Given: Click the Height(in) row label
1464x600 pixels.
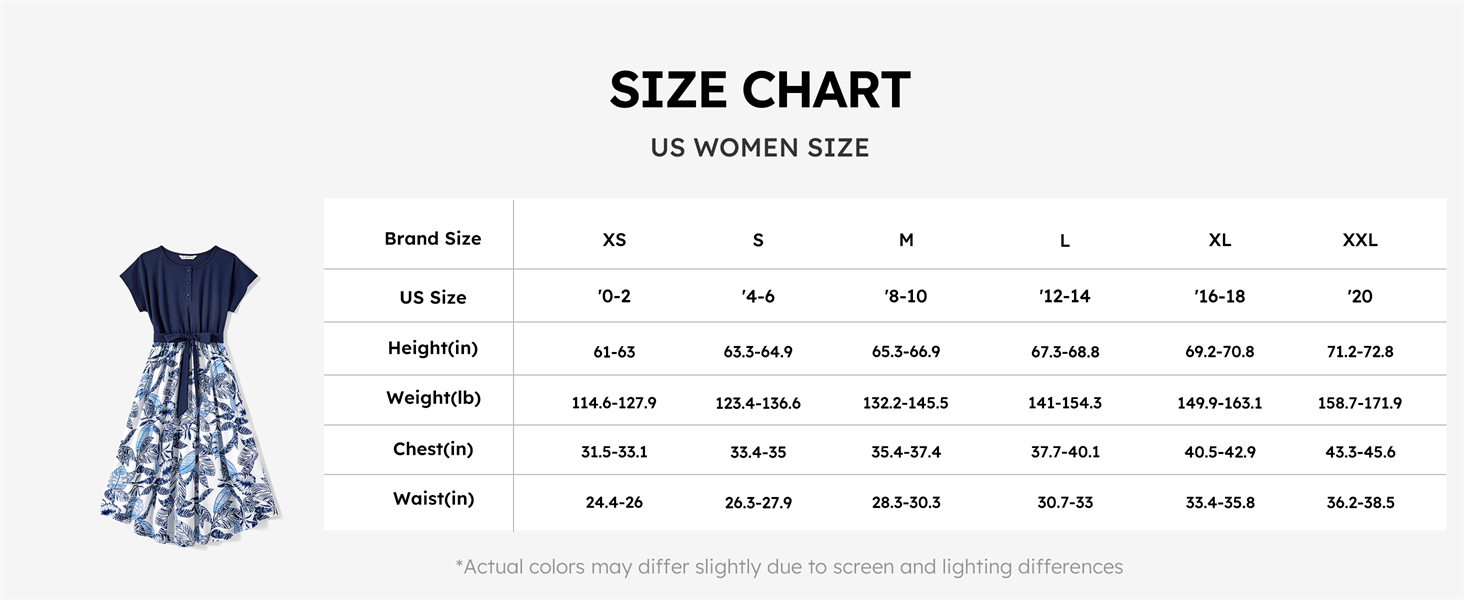Looking at the screenshot, I should coord(433,348).
